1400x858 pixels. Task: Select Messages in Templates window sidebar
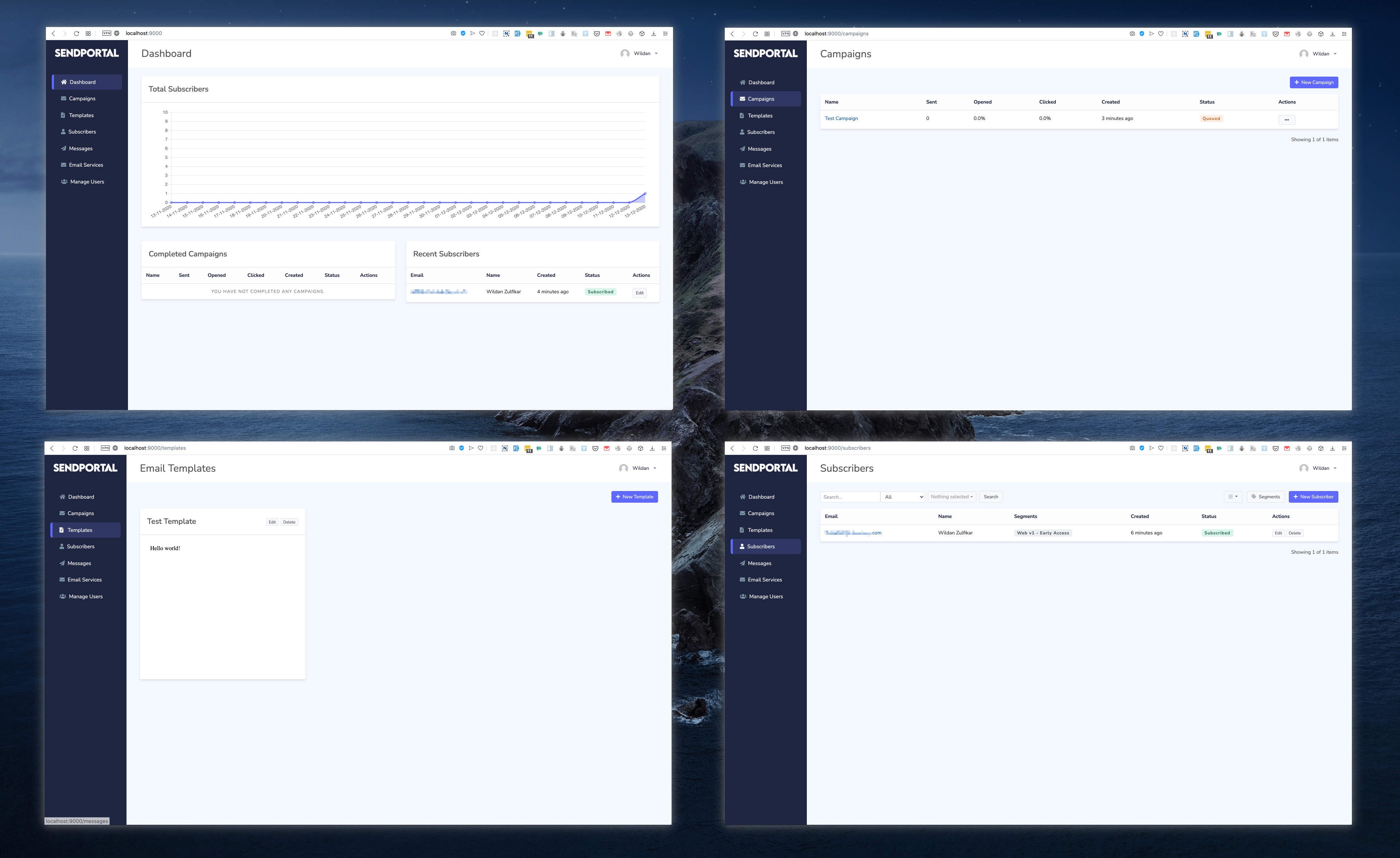(79, 564)
